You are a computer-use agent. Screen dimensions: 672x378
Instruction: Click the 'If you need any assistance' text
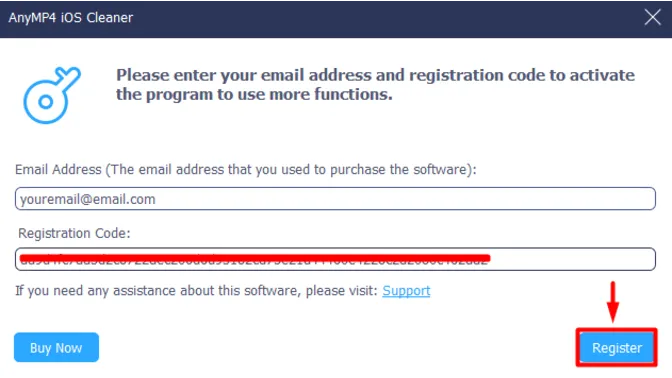pyautogui.click(x=196, y=291)
